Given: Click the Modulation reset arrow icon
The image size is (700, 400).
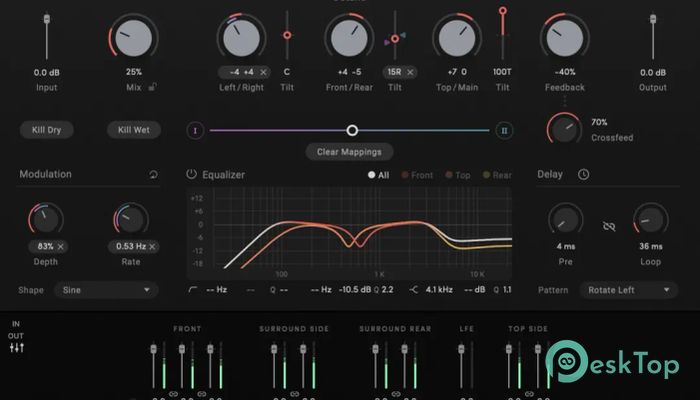Looking at the screenshot, I should click(x=153, y=174).
